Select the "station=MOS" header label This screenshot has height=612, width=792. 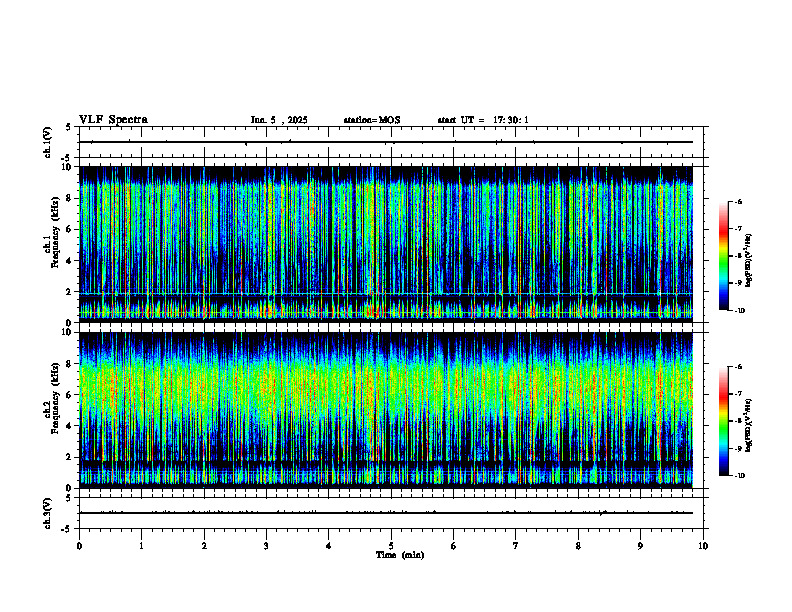[372, 120]
